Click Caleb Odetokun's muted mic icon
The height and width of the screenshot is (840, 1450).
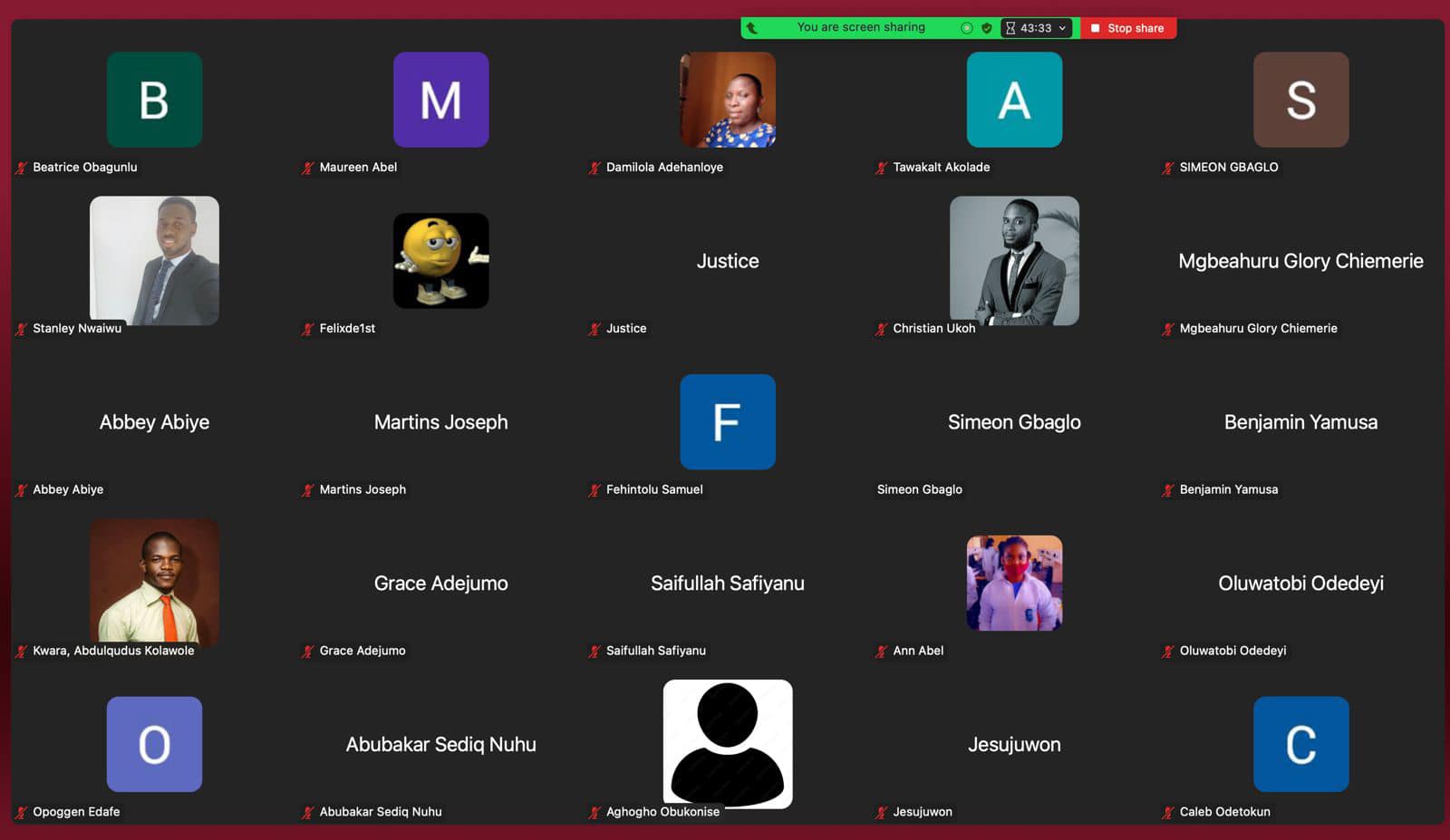pos(1168,813)
